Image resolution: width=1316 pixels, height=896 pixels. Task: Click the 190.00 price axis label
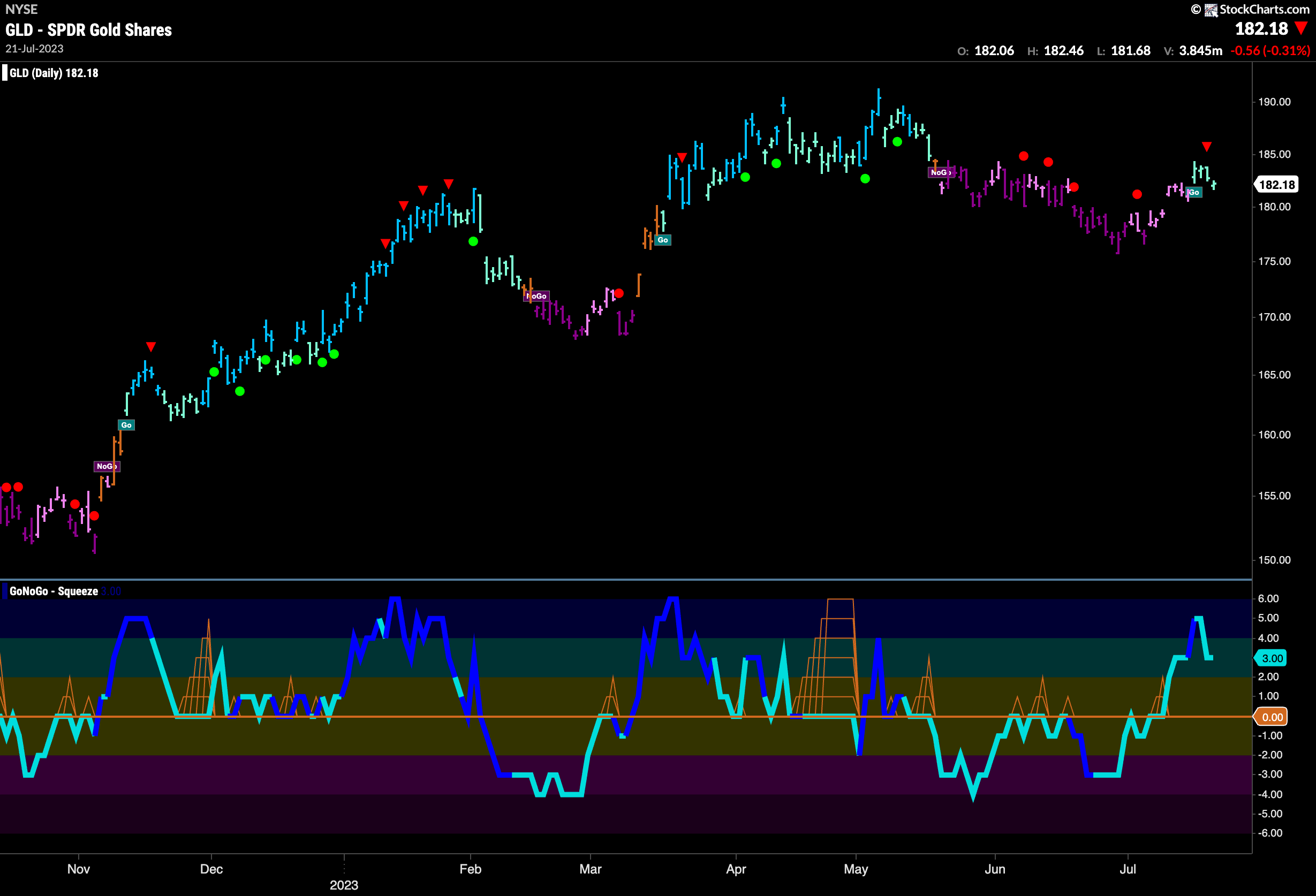[1274, 102]
